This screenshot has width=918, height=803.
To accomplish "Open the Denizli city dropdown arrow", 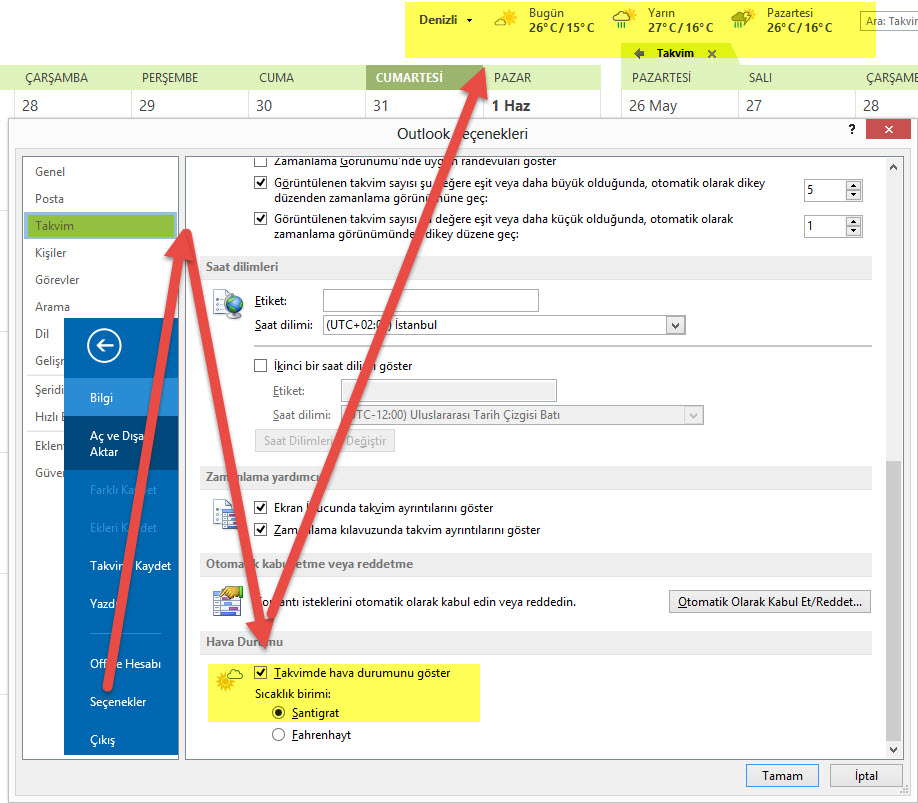I will point(469,20).
